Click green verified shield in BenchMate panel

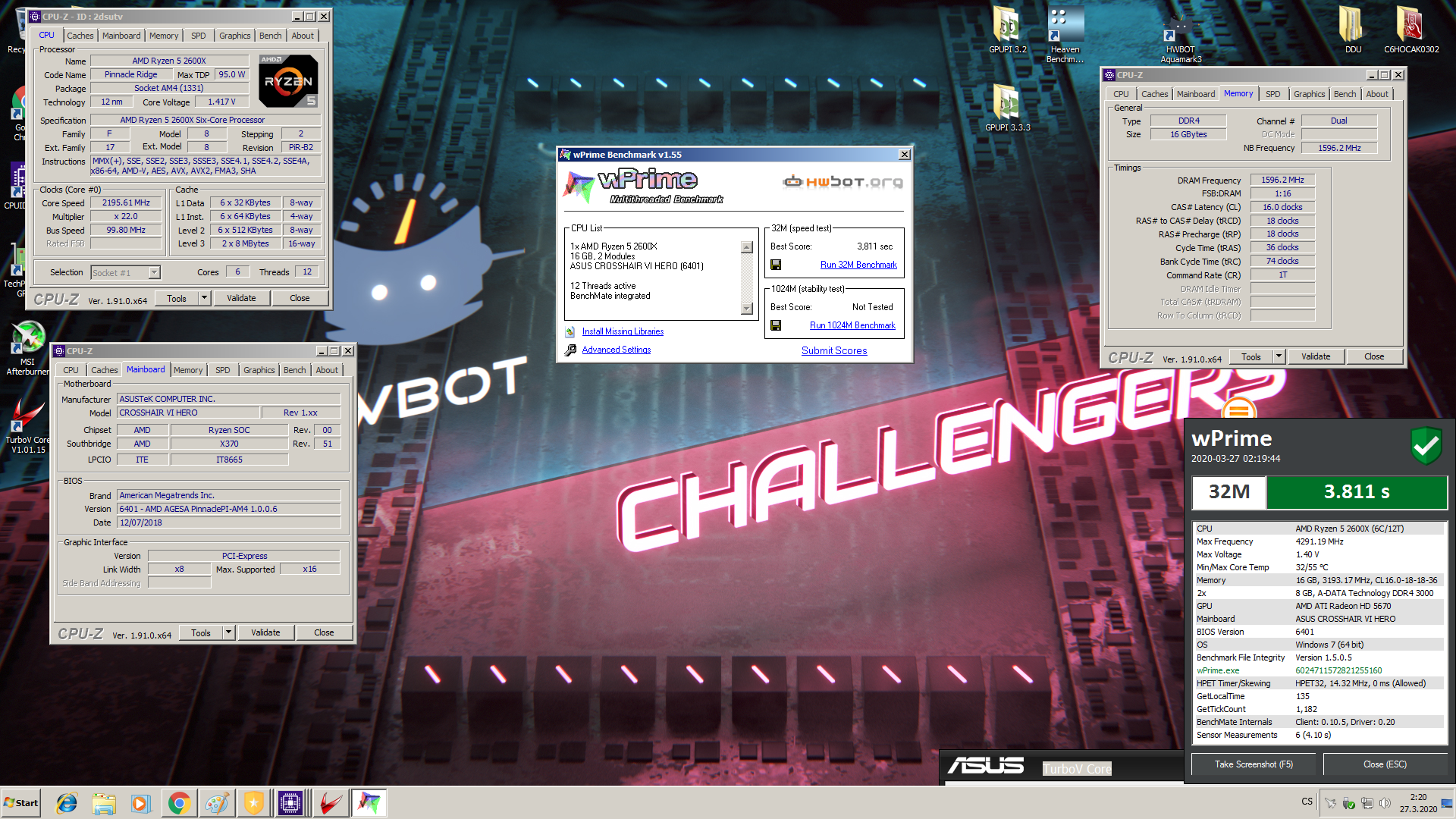(x=1426, y=446)
